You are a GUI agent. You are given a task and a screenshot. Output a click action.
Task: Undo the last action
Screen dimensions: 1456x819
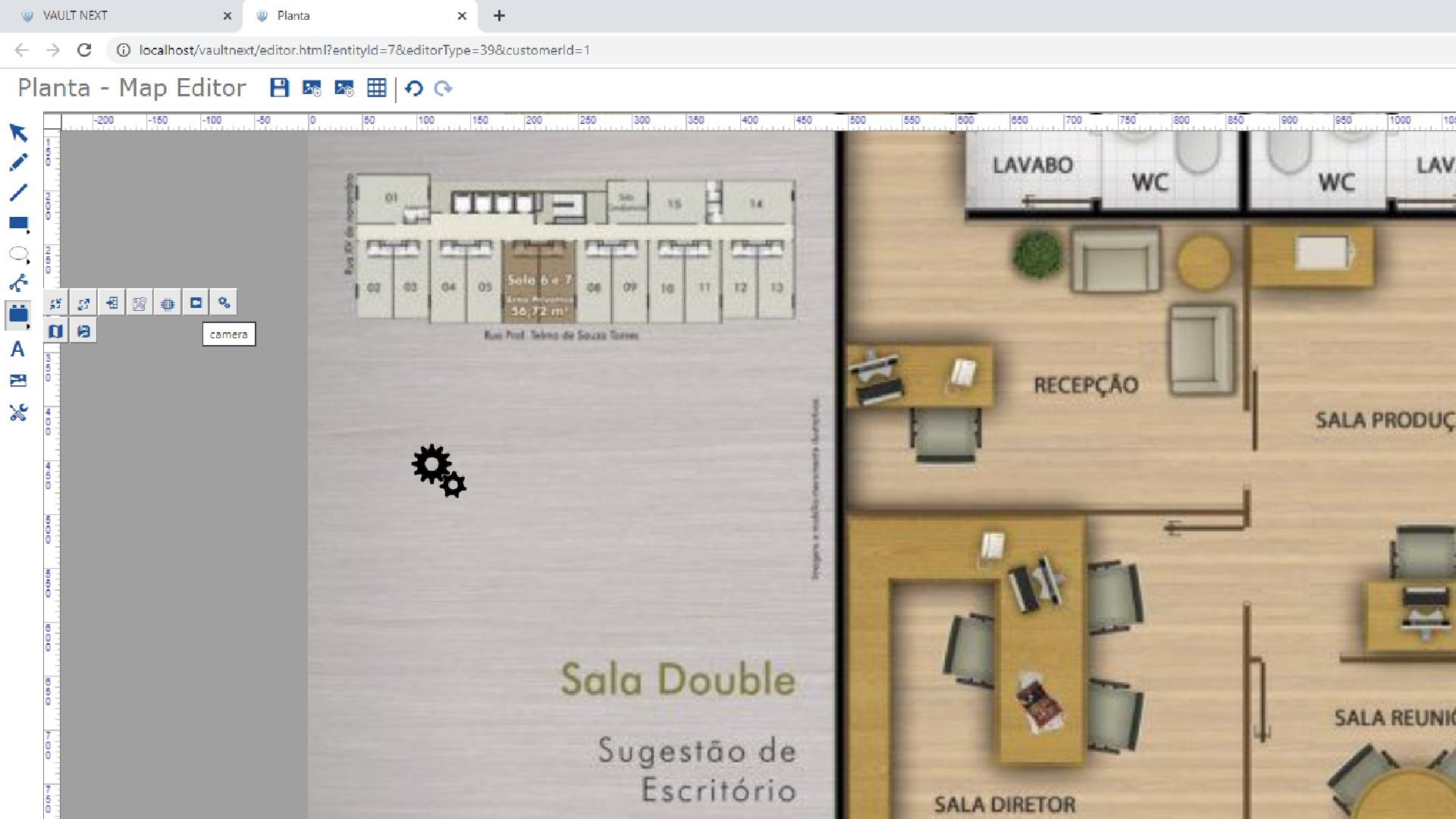point(414,88)
